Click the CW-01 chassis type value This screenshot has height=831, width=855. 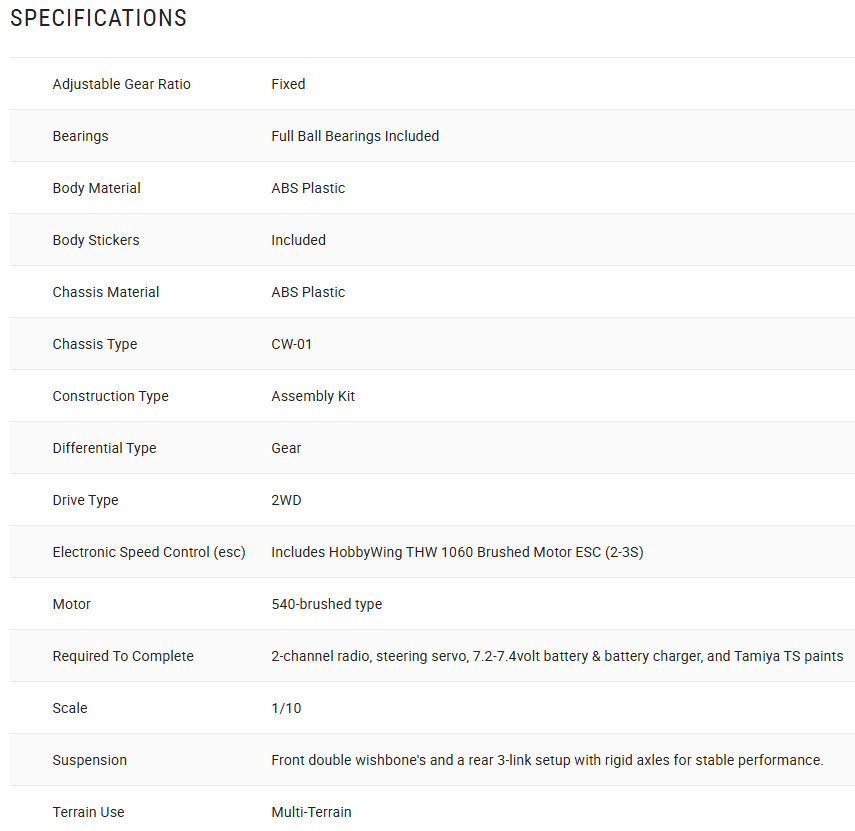292,344
